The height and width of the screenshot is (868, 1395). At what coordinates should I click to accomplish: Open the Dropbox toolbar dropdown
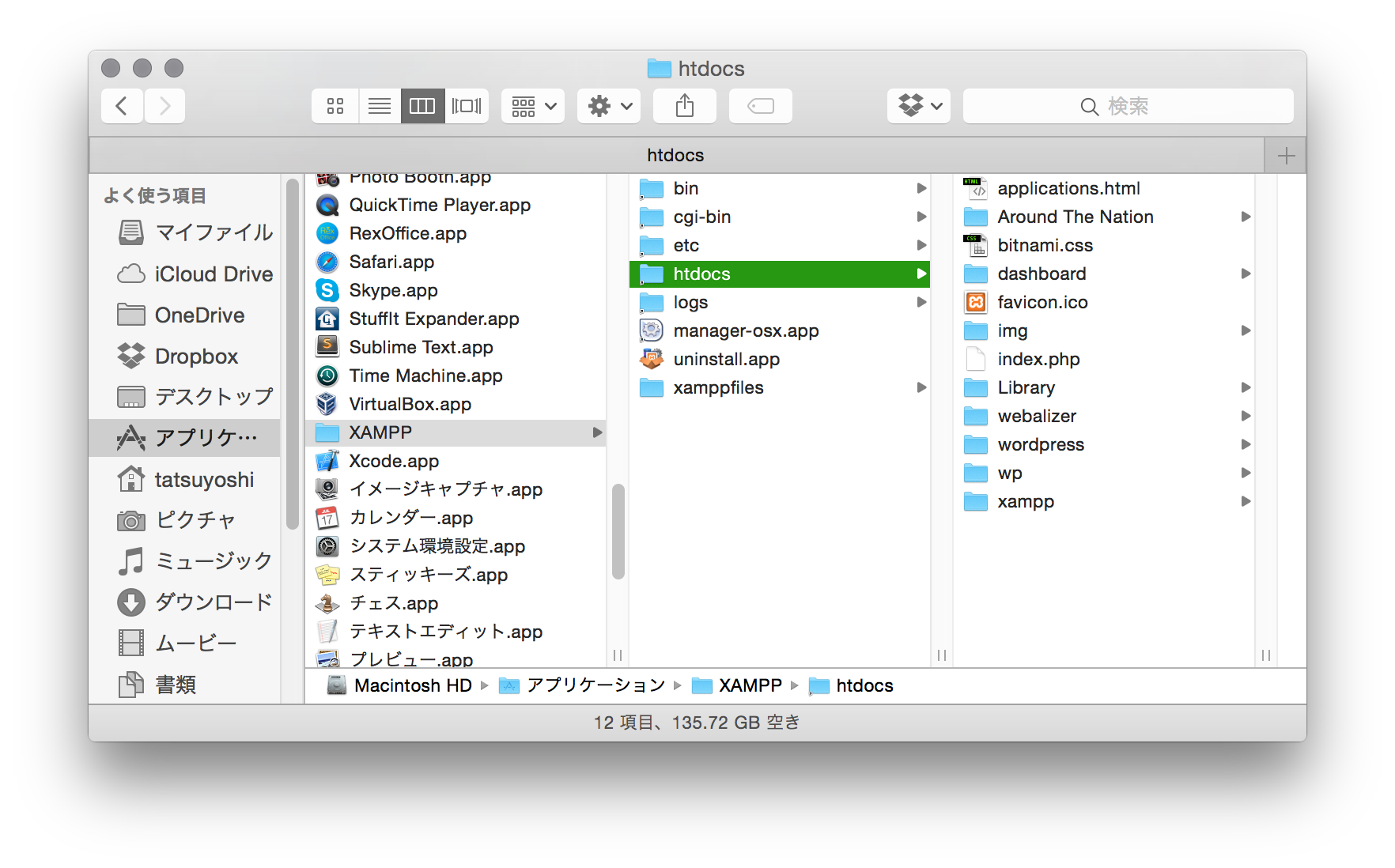[x=919, y=106]
